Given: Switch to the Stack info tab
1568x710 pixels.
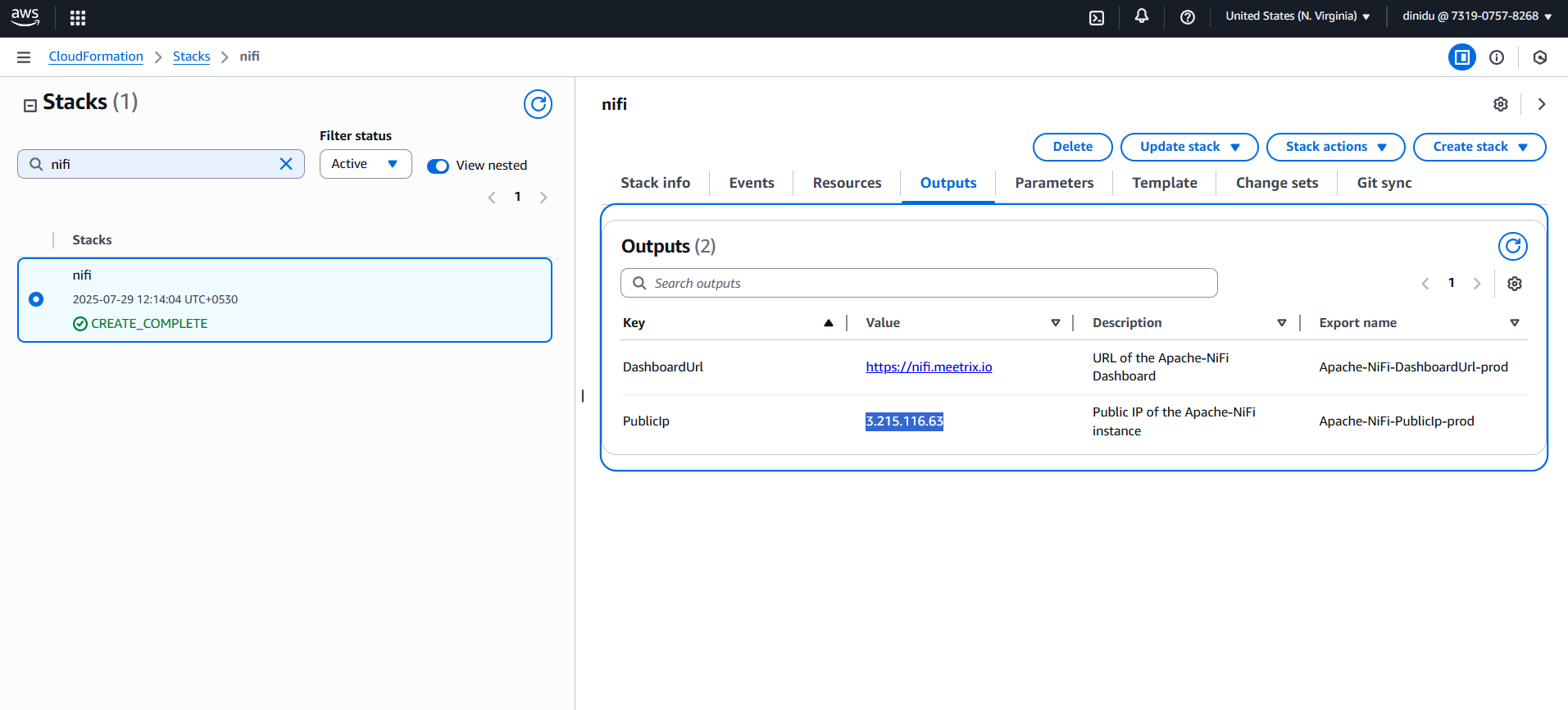Looking at the screenshot, I should click(x=655, y=183).
